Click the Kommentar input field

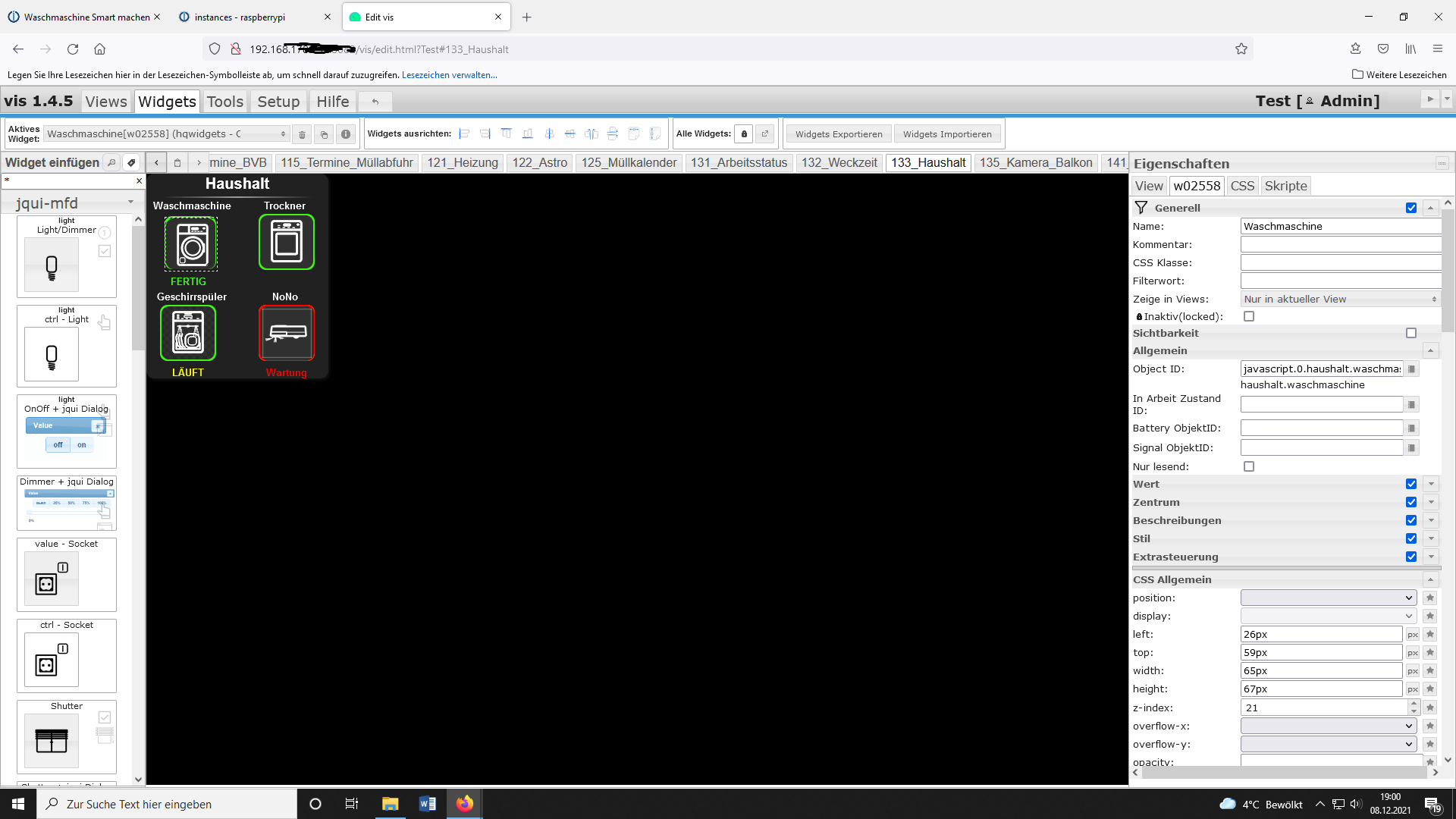pyautogui.click(x=1340, y=244)
